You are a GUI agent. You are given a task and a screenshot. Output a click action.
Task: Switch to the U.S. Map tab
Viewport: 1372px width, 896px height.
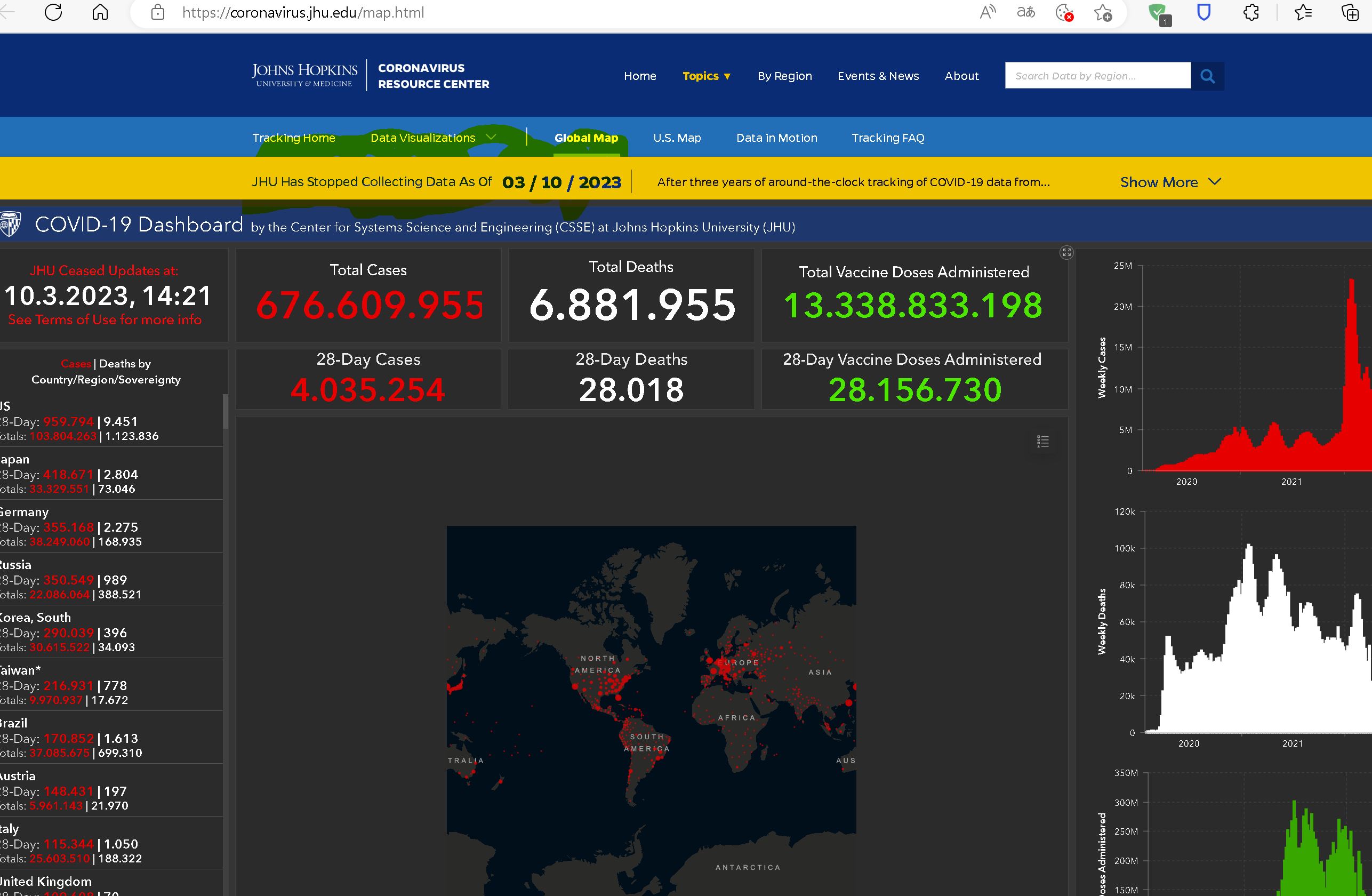point(677,138)
